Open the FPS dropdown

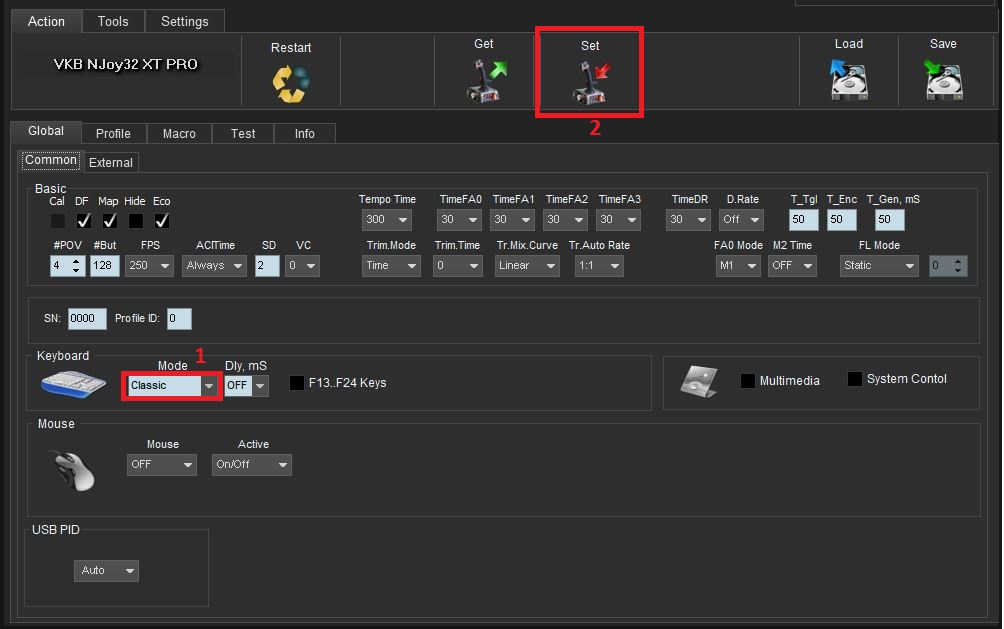[x=149, y=266]
